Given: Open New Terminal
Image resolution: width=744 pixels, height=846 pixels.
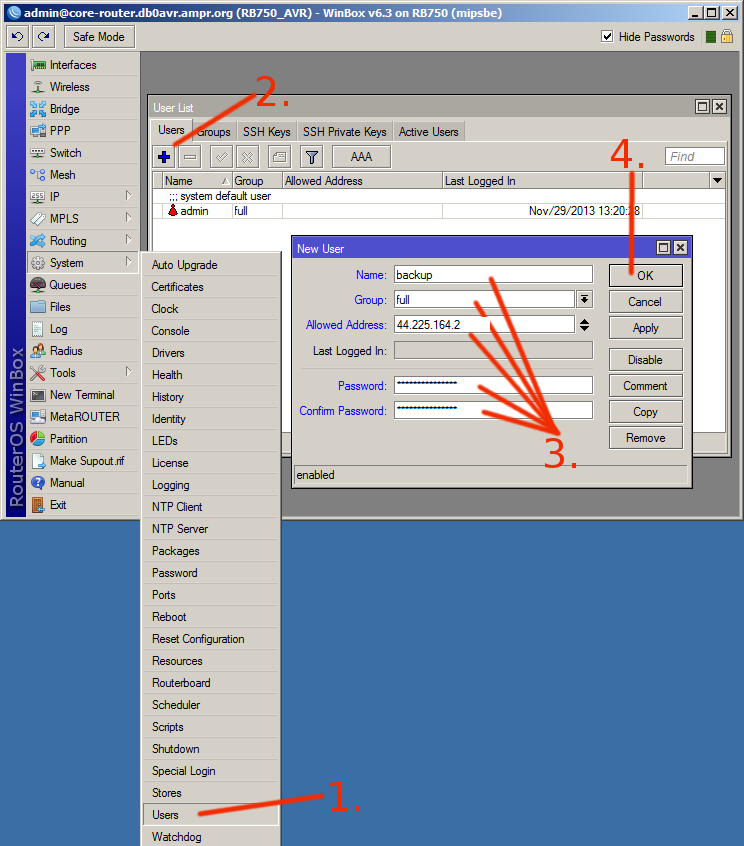Looking at the screenshot, I should (83, 395).
